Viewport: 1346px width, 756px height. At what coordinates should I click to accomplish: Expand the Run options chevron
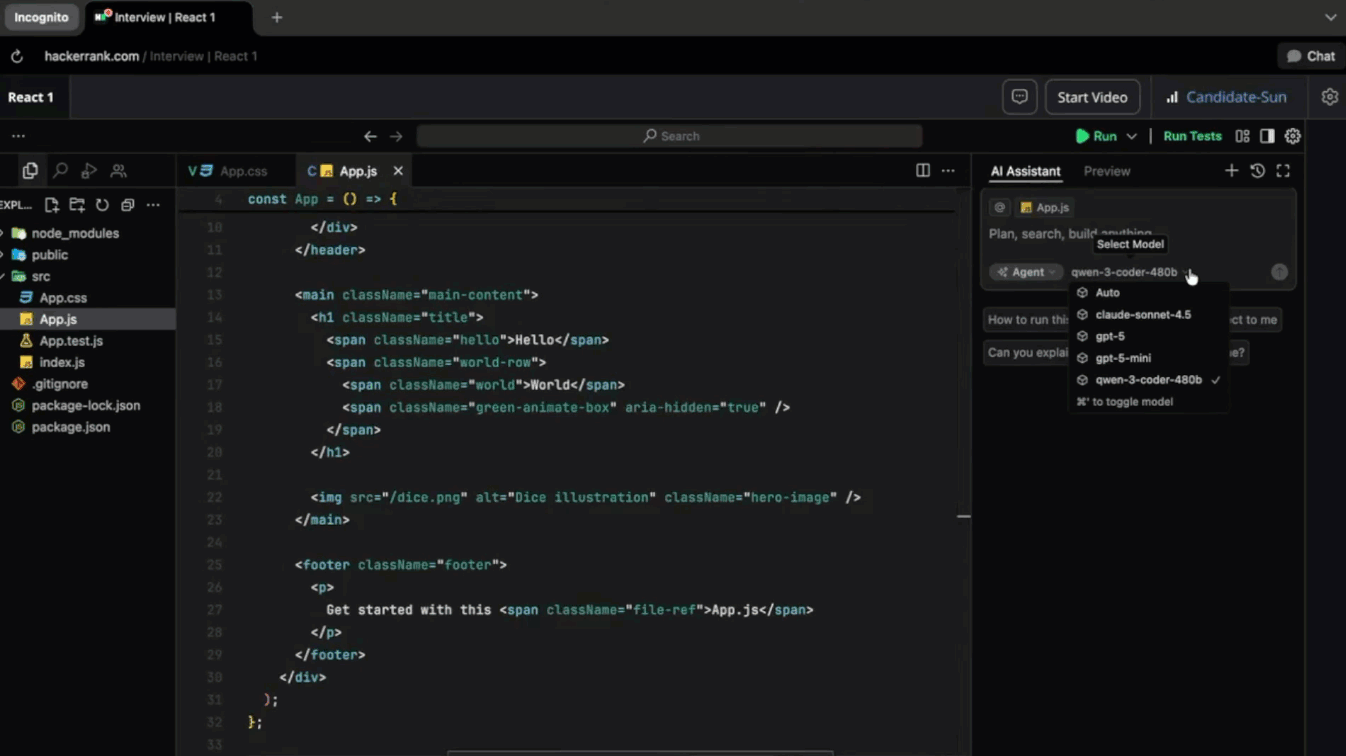[x=1132, y=136]
